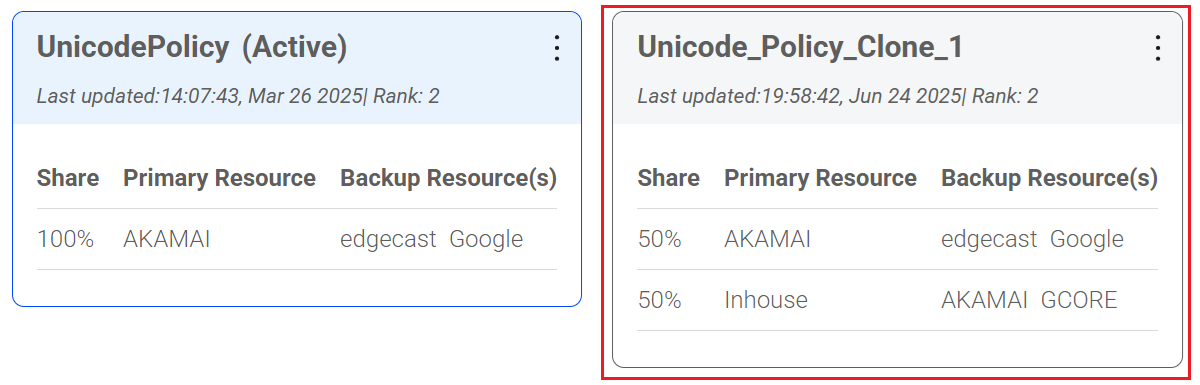Open the Unicode_Policy_Clone_1 three-dot options menu

click(x=1158, y=48)
